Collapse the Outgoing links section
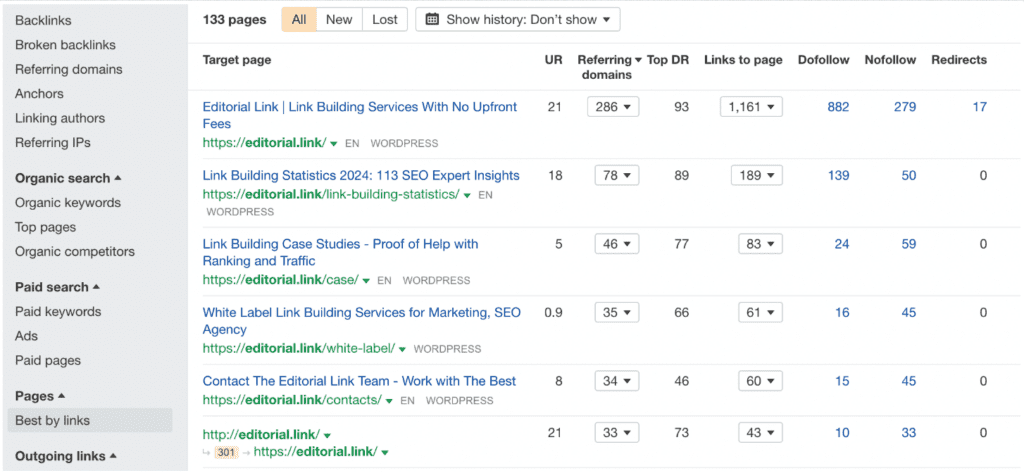 click(x=65, y=456)
